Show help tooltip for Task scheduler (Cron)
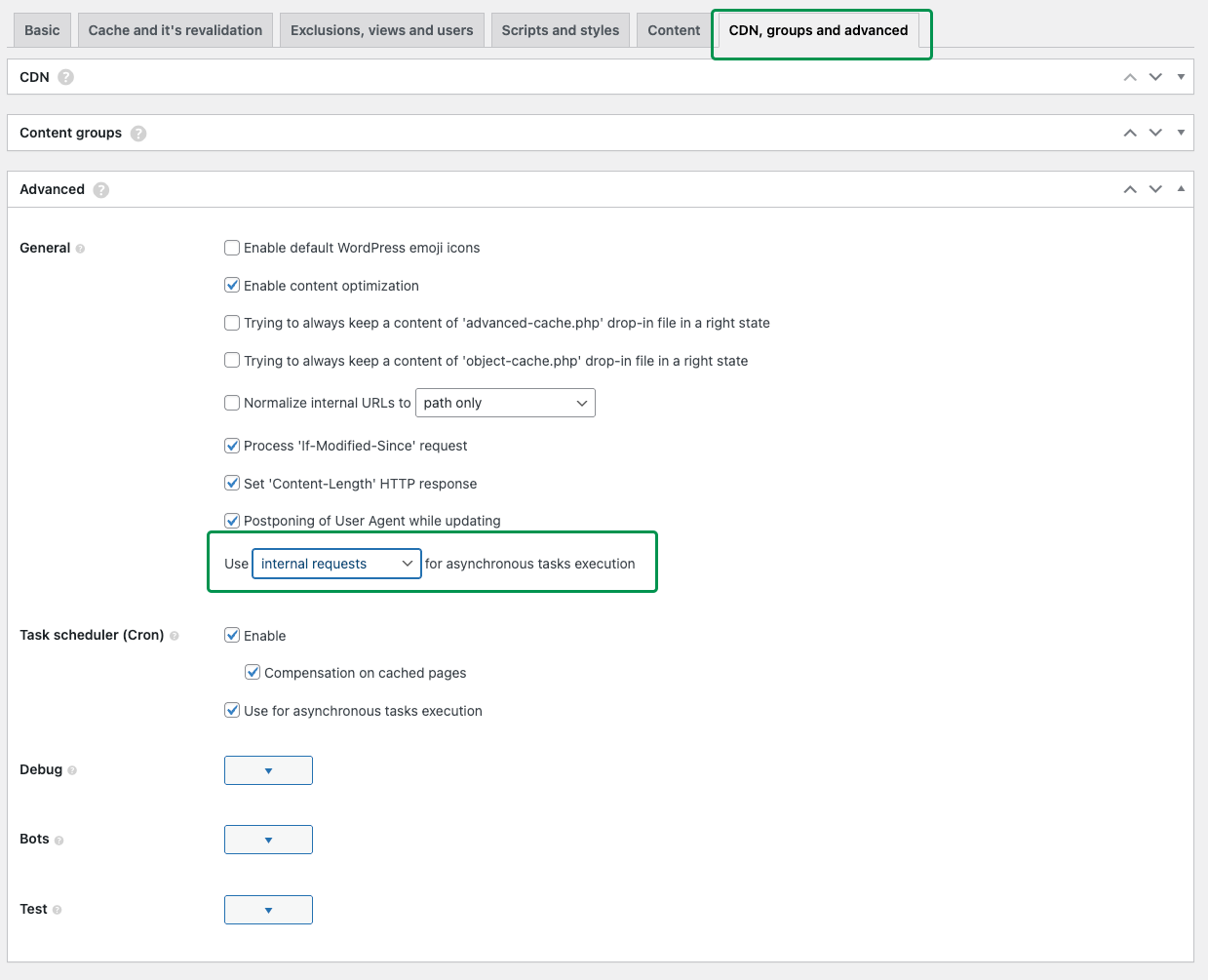The width and height of the screenshot is (1208, 980). coord(175,636)
